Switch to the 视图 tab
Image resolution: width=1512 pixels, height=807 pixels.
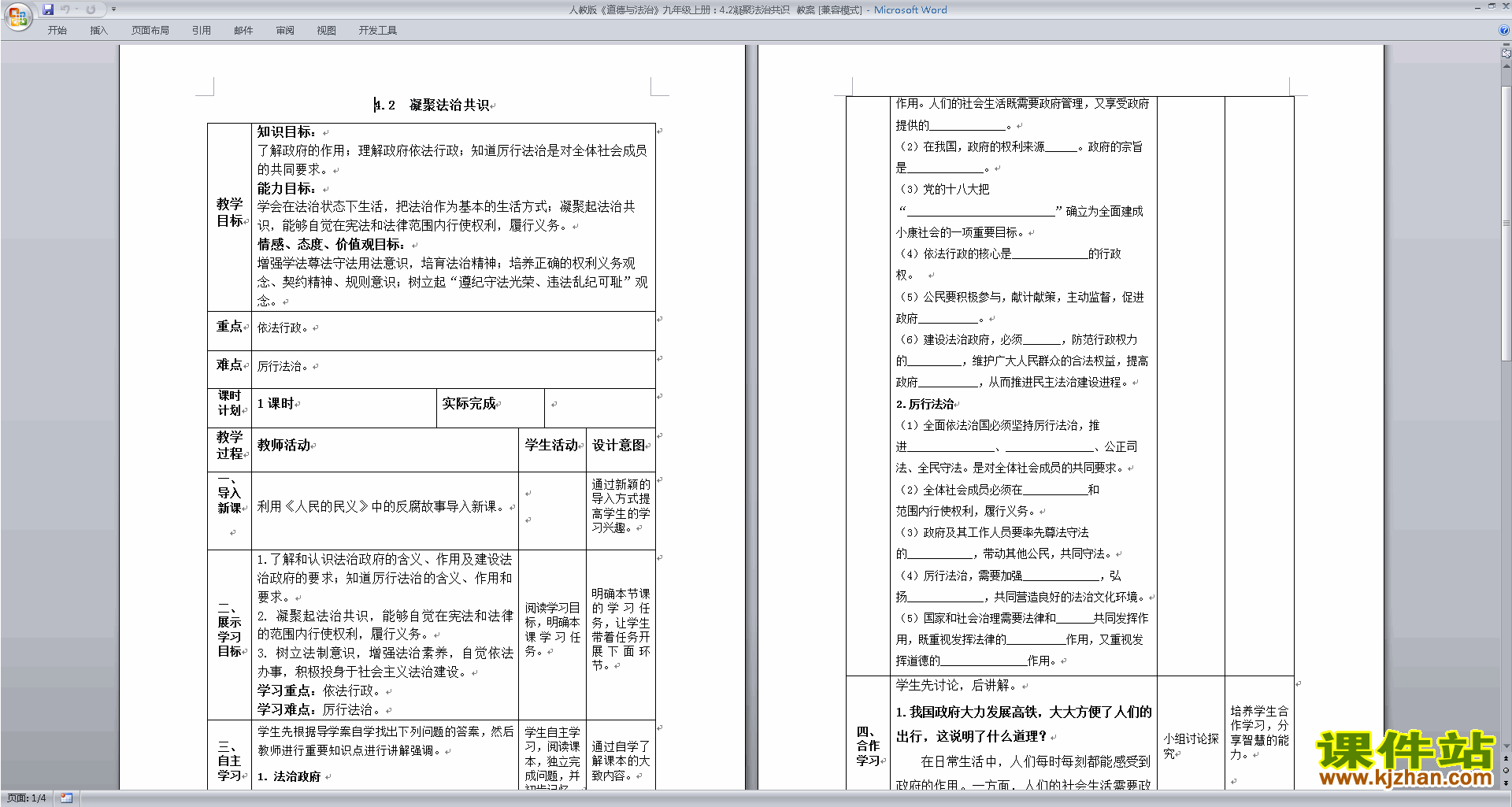point(326,31)
